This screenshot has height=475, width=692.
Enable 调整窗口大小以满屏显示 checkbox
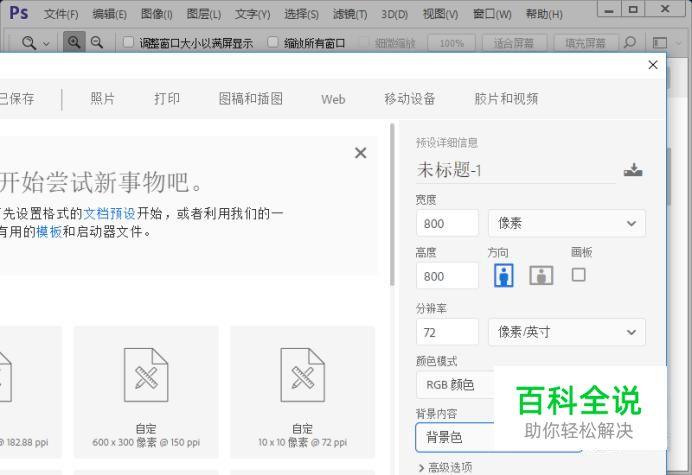click(x=128, y=42)
